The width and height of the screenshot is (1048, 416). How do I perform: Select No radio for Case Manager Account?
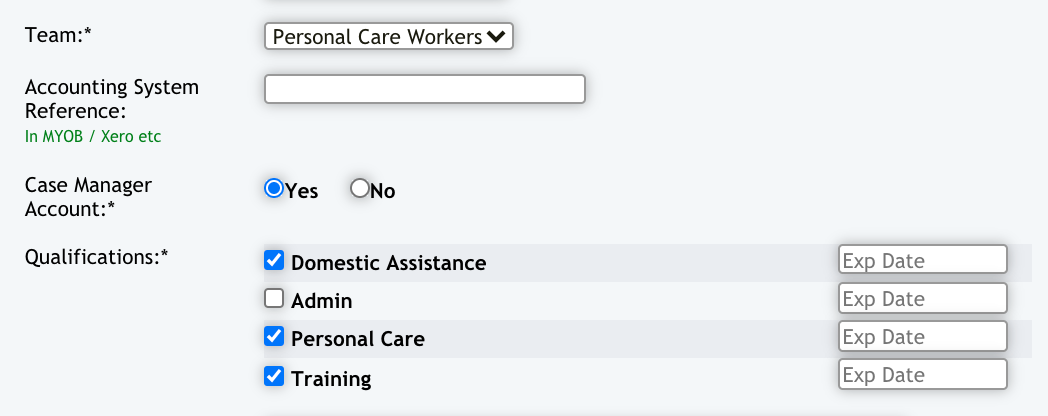pyautogui.click(x=359, y=189)
